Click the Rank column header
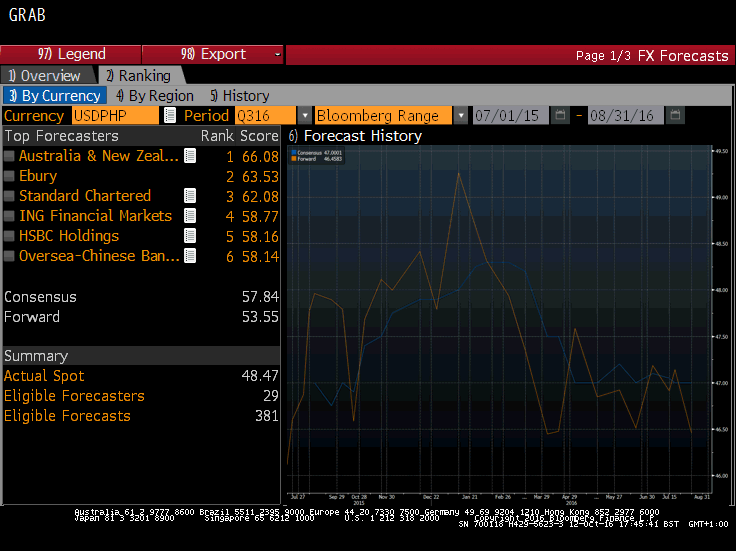The image size is (736, 551). click(217, 136)
